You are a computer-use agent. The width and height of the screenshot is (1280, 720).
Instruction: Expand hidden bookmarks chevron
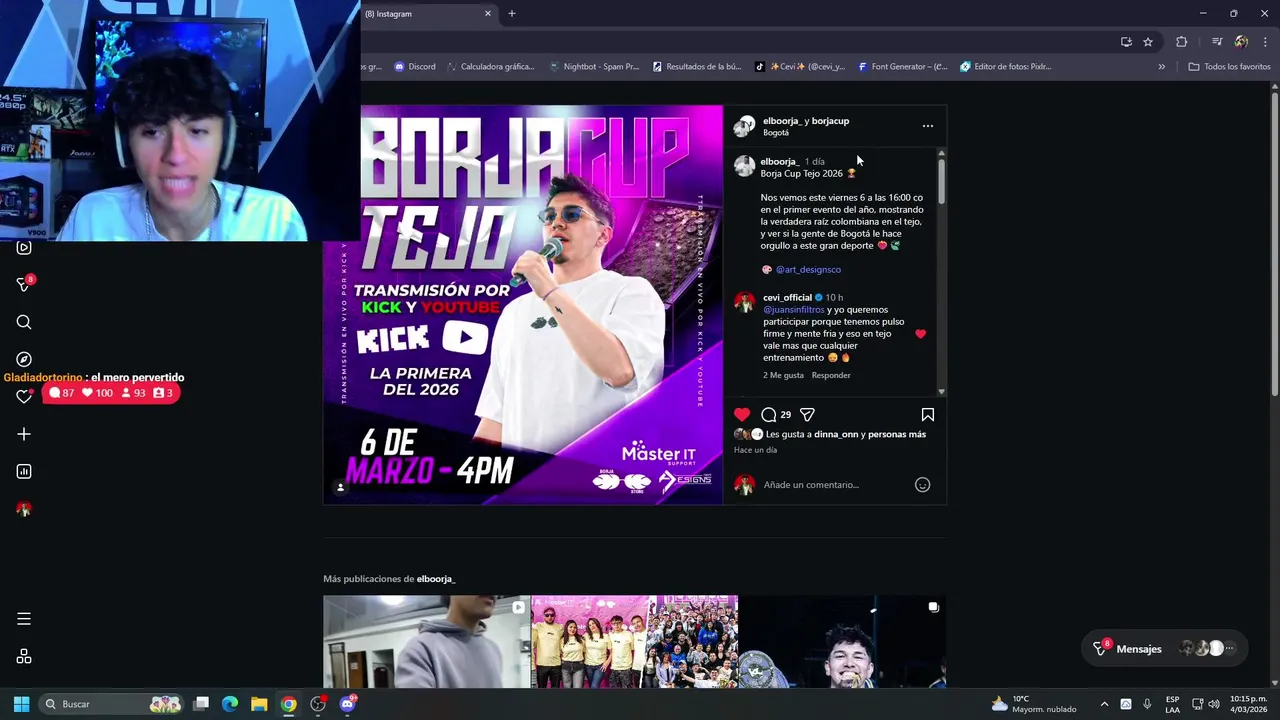pyautogui.click(x=1162, y=67)
